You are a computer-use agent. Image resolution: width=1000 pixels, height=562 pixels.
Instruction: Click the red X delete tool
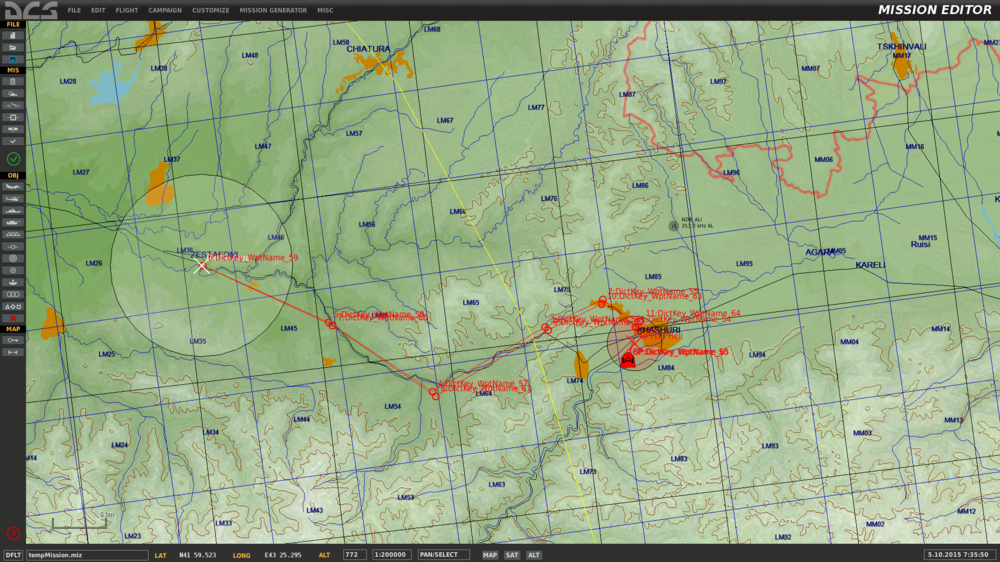pos(13,318)
